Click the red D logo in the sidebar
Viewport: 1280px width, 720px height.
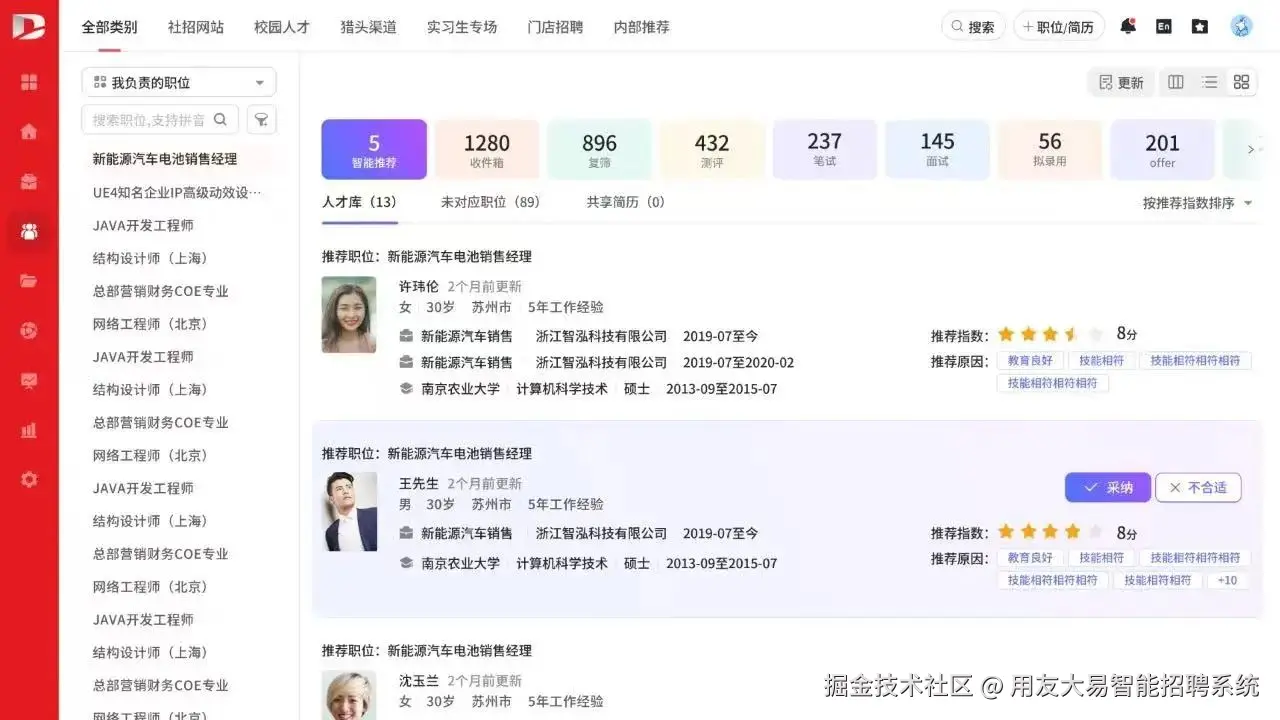[x=29, y=27]
